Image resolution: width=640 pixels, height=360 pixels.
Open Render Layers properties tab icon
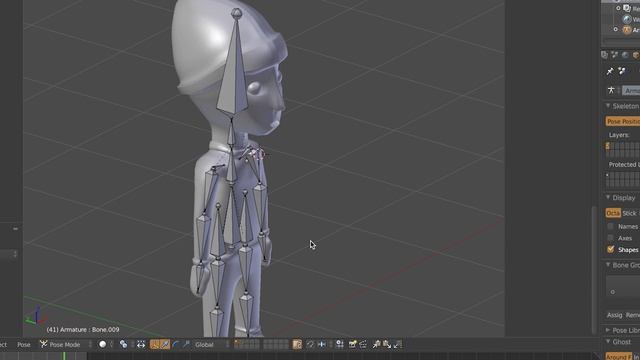click(x=604, y=55)
